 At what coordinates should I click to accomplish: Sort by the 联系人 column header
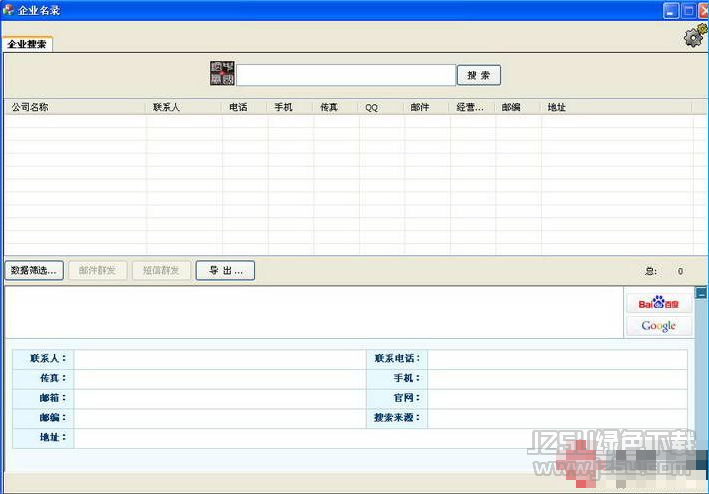pyautogui.click(x=184, y=107)
